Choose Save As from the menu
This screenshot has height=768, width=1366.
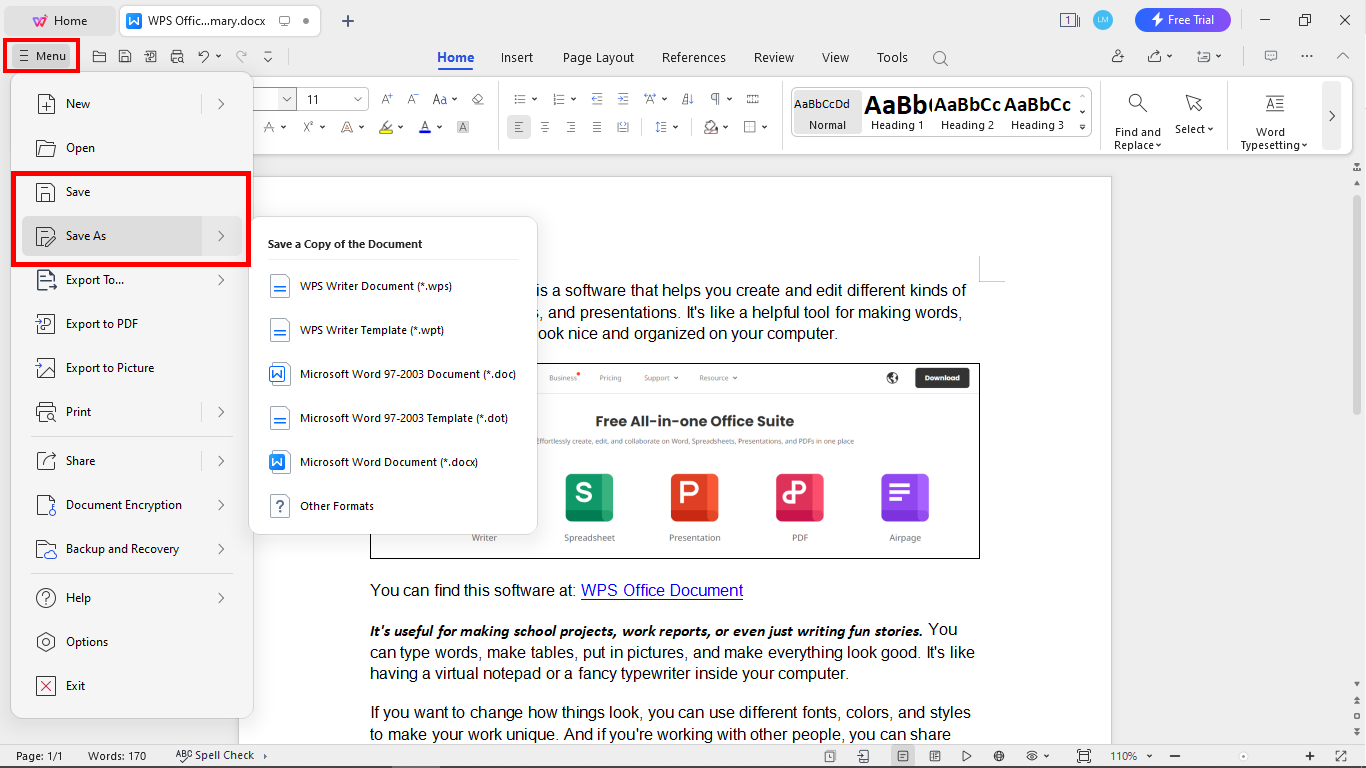pyautogui.click(x=85, y=235)
